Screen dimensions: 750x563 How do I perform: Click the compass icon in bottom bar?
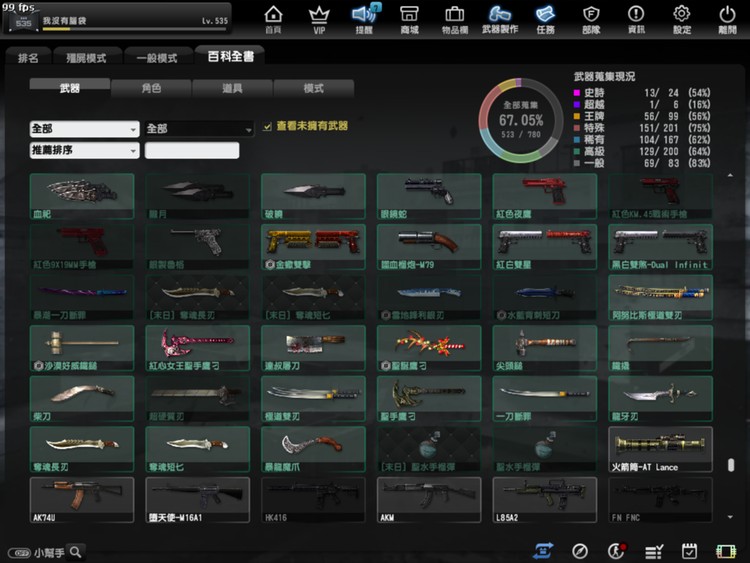tap(580, 551)
